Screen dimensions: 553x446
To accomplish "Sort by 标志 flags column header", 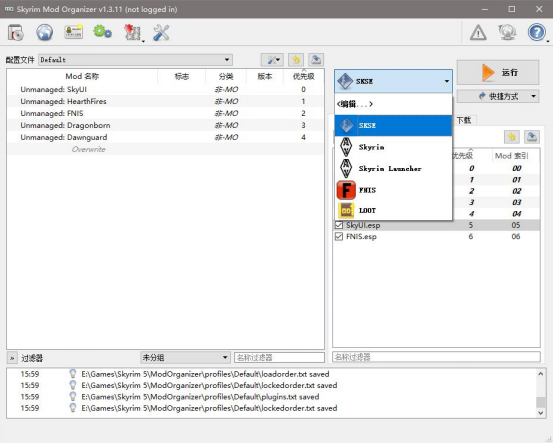I will pos(182,76).
